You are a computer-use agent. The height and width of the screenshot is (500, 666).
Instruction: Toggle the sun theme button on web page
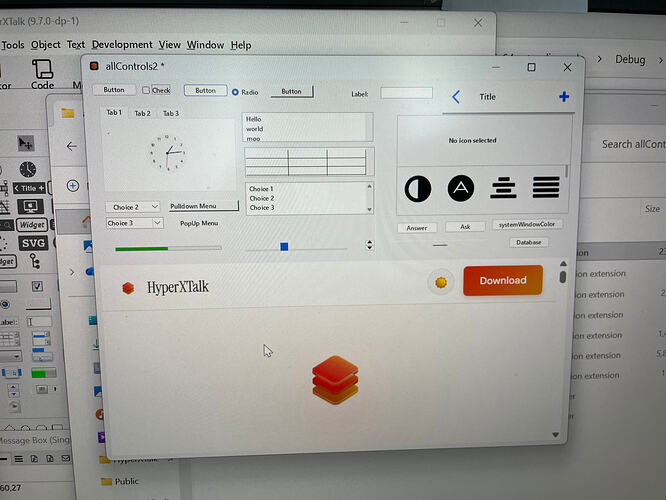click(x=441, y=282)
